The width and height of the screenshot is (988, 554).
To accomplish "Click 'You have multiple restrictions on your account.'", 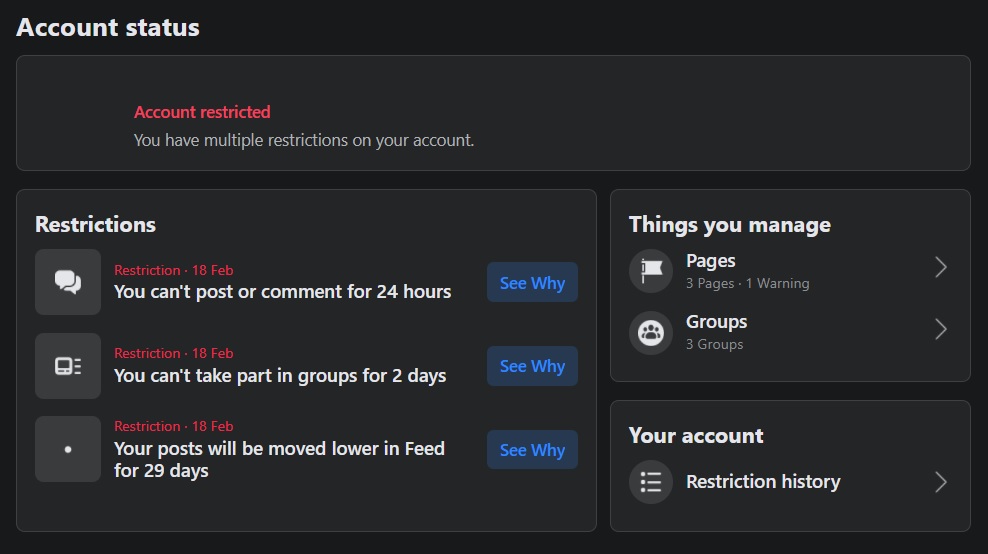I will [304, 140].
